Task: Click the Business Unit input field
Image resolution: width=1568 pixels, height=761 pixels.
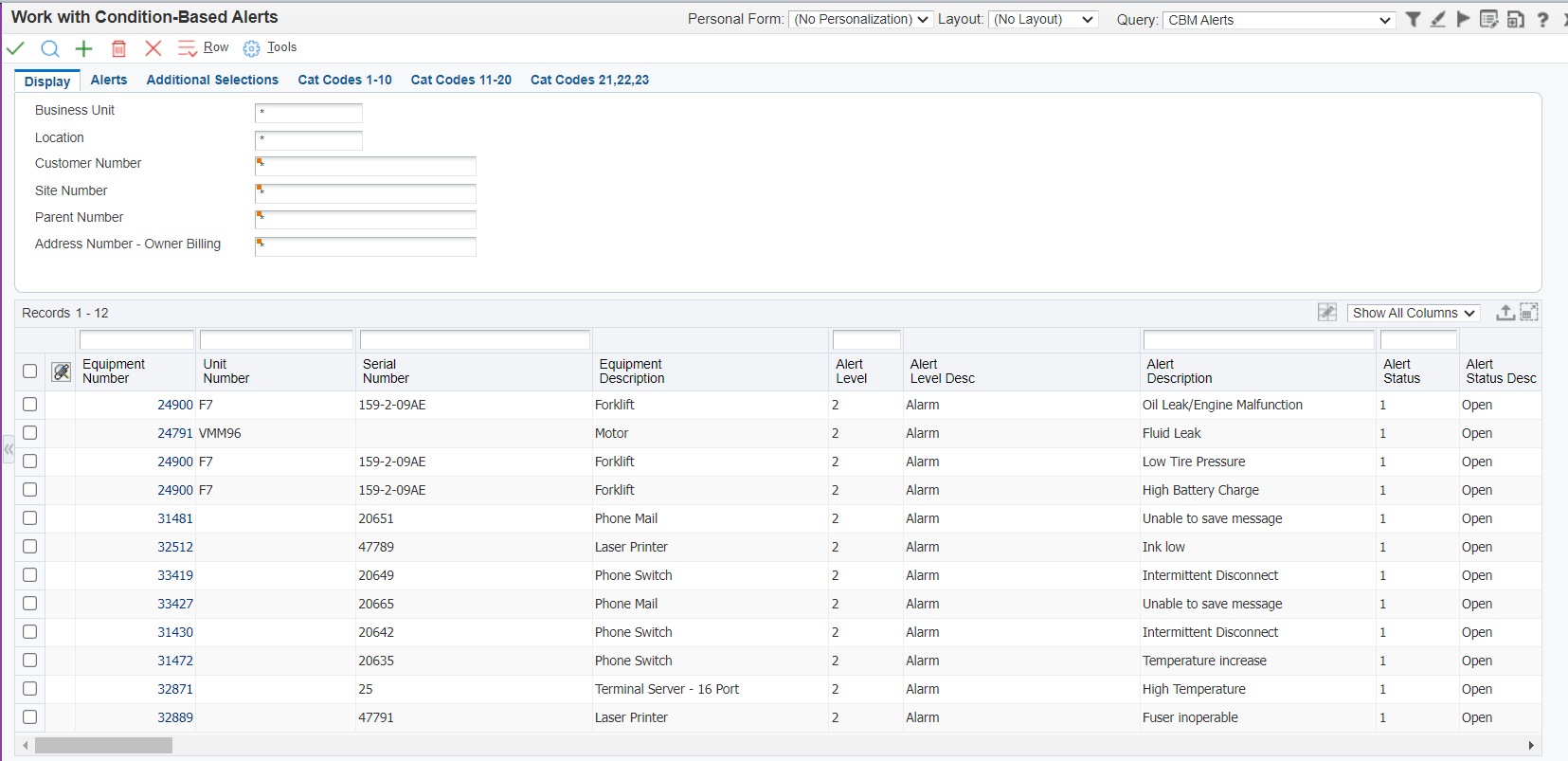Action: click(x=309, y=113)
